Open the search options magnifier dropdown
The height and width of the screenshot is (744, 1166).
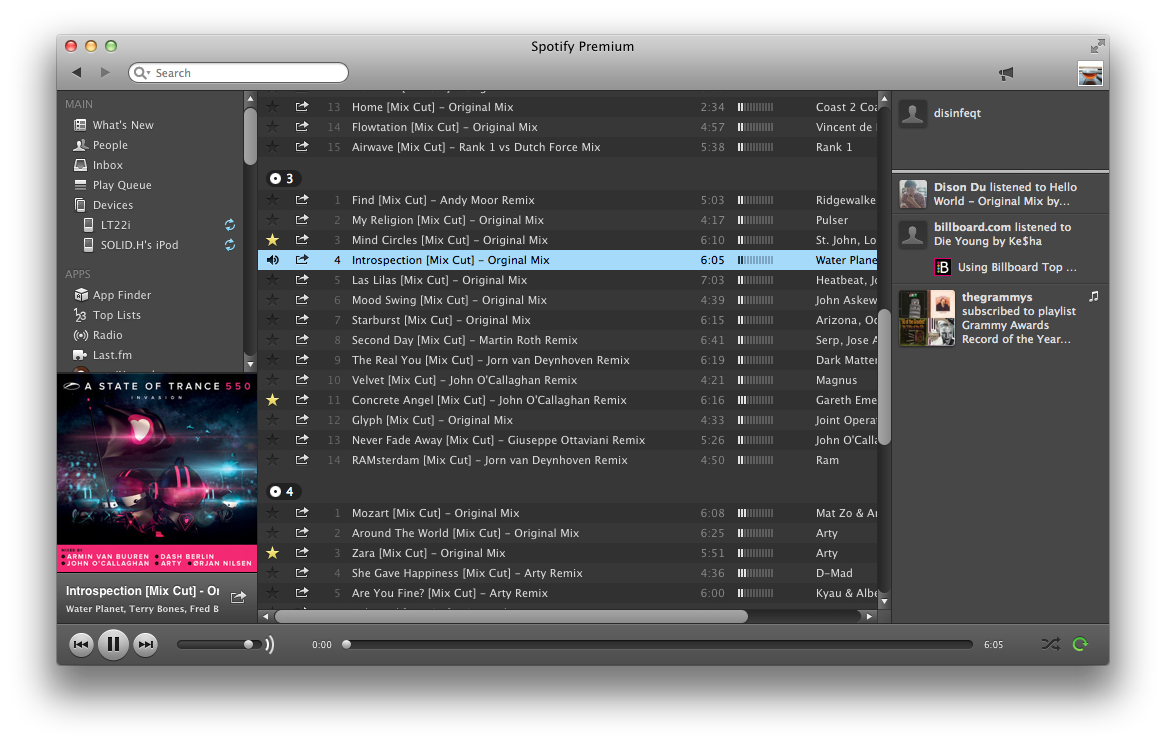click(x=141, y=73)
